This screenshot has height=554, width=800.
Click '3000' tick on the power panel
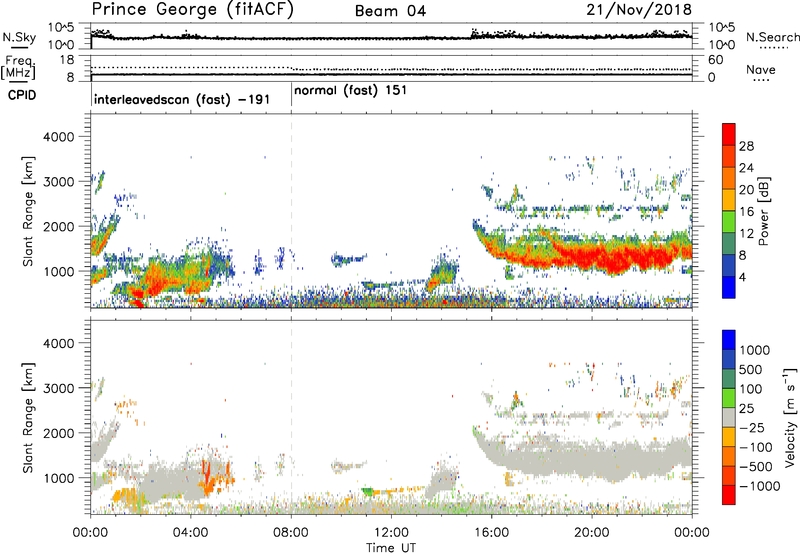58,182
